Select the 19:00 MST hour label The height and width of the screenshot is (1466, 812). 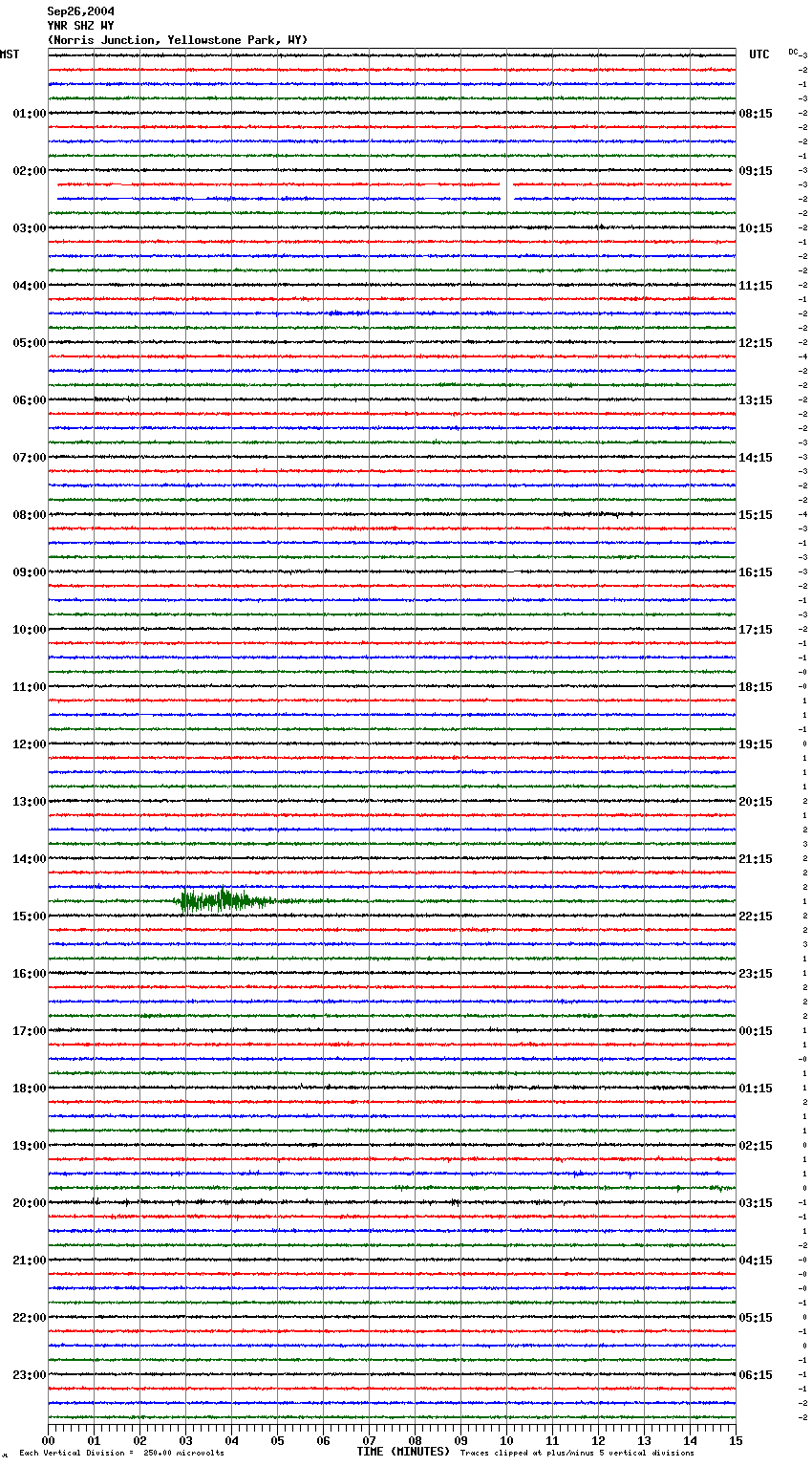pos(30,1146)
